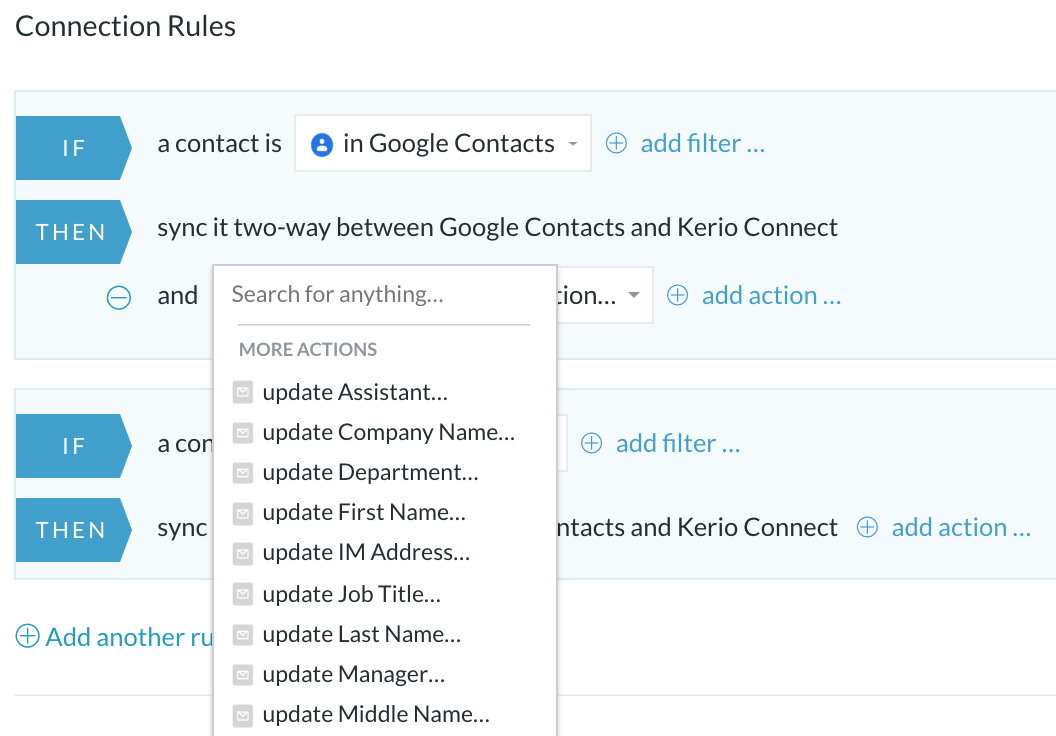Click the second rule's IF label
Viewport: 1056px width, 736px height.
73,446
